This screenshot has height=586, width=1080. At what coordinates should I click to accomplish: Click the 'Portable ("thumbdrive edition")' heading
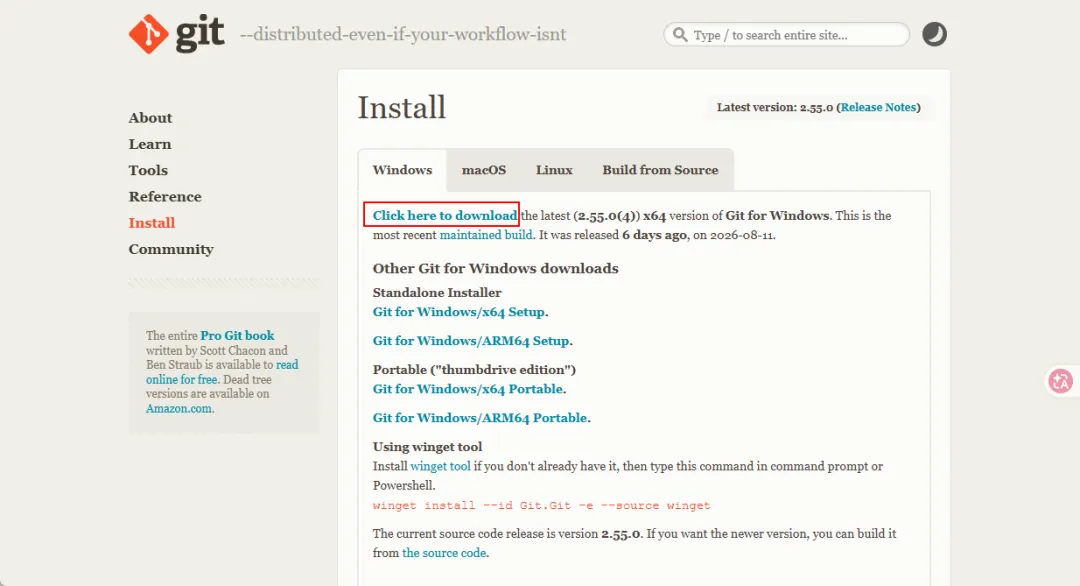point(474,370)
